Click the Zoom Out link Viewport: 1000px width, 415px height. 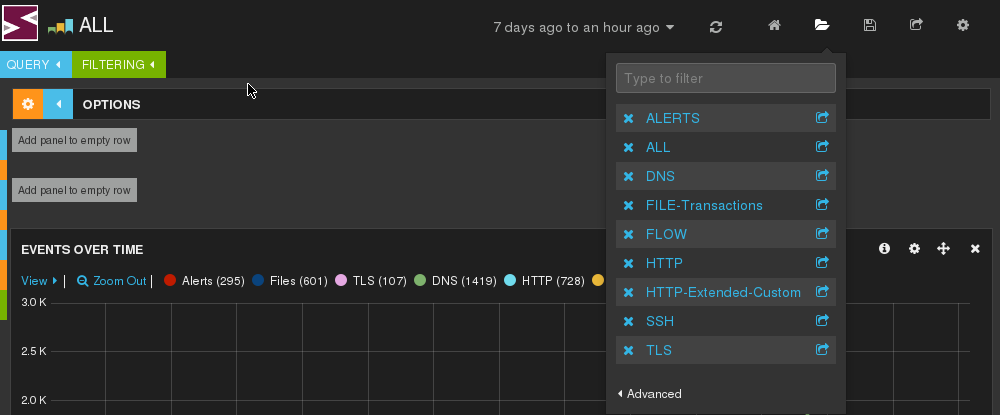(112, 280)
